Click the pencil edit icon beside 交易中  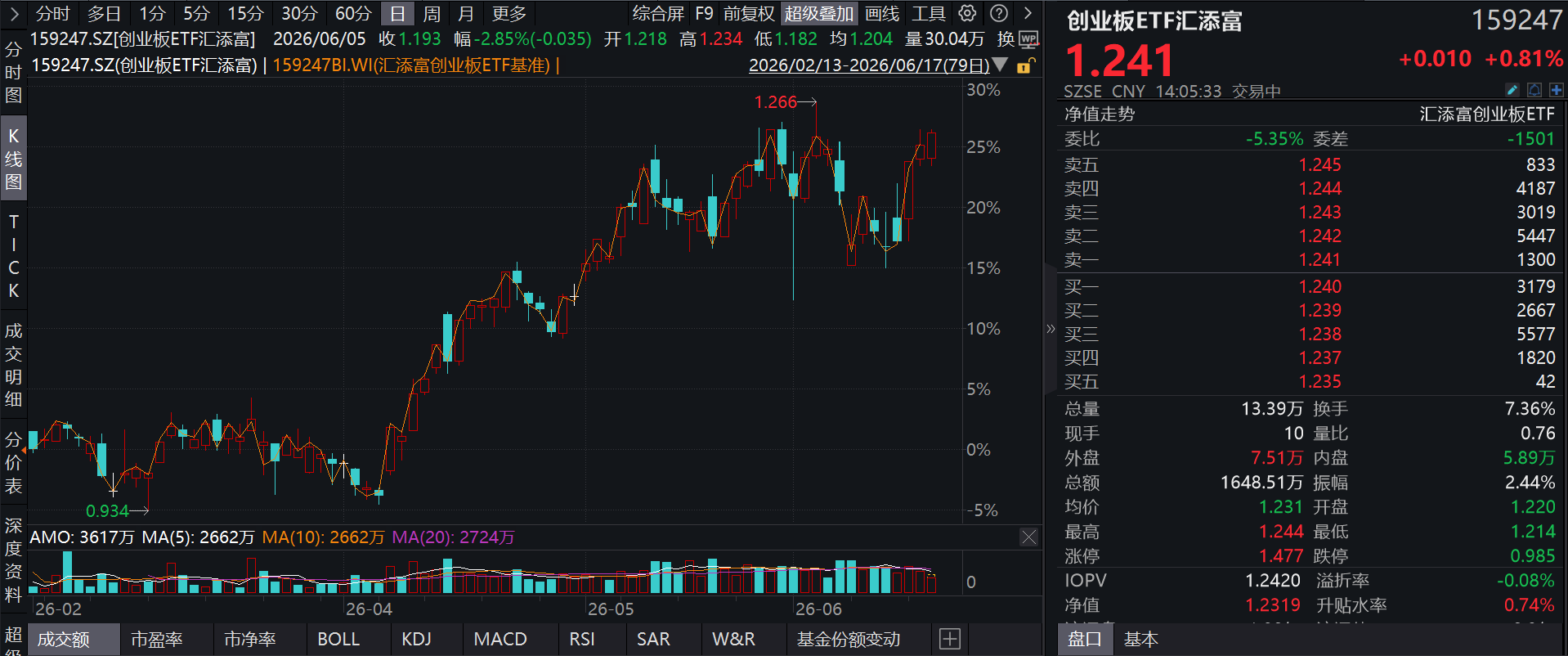(x=1512, y=90)
